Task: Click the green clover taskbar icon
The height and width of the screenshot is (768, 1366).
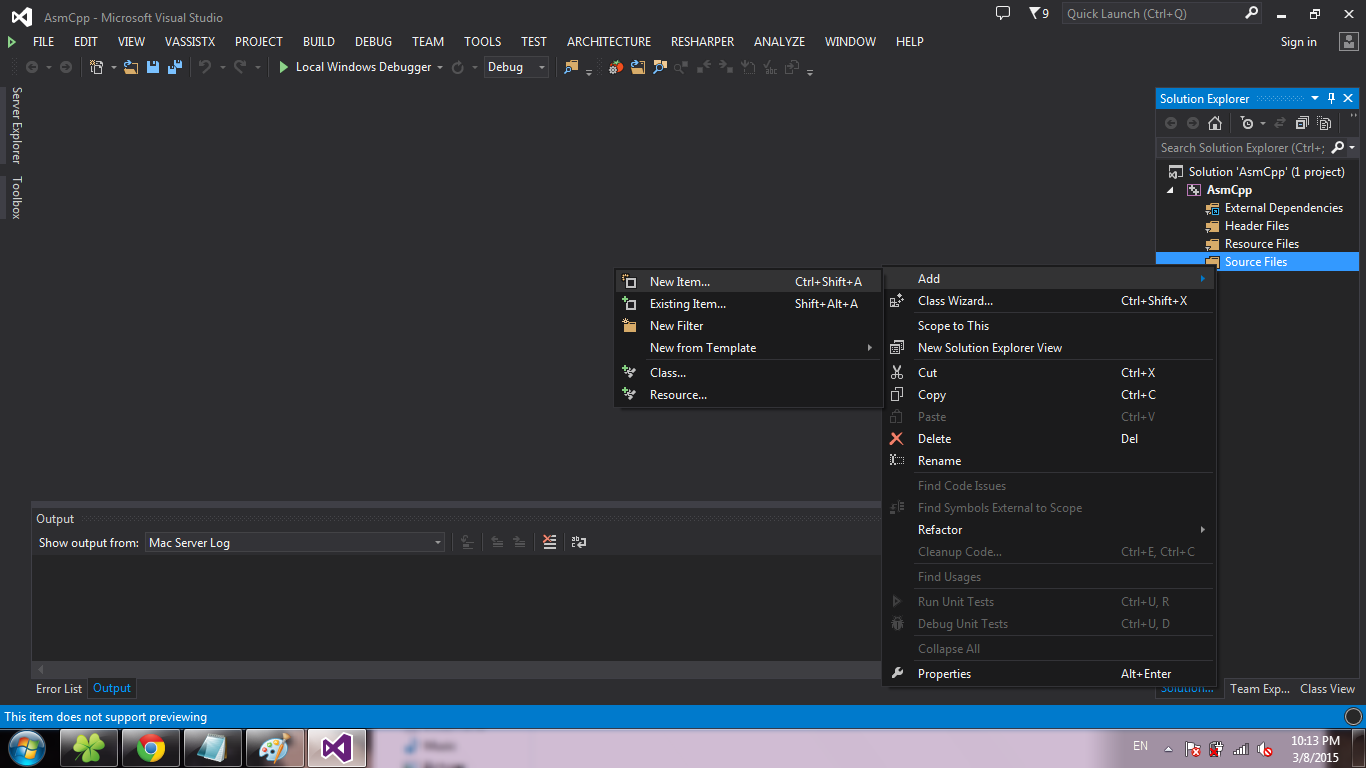Action: (90, 748)
